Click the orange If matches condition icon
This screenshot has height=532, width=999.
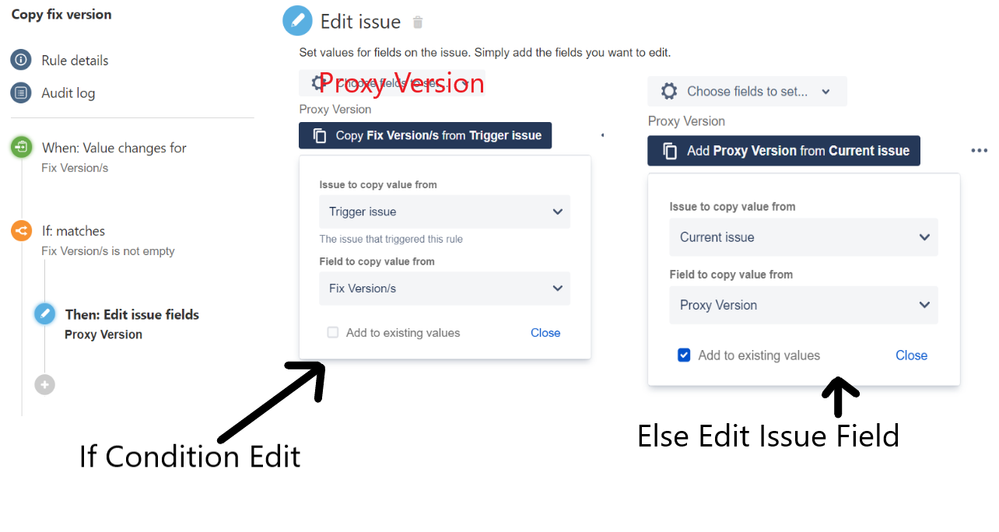point(21,231)
